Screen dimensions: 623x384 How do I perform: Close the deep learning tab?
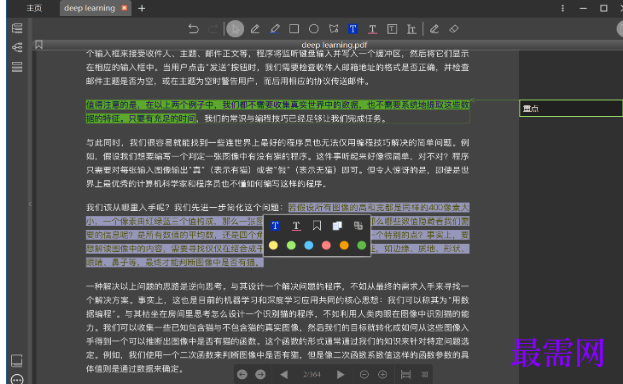coord(124,8)
